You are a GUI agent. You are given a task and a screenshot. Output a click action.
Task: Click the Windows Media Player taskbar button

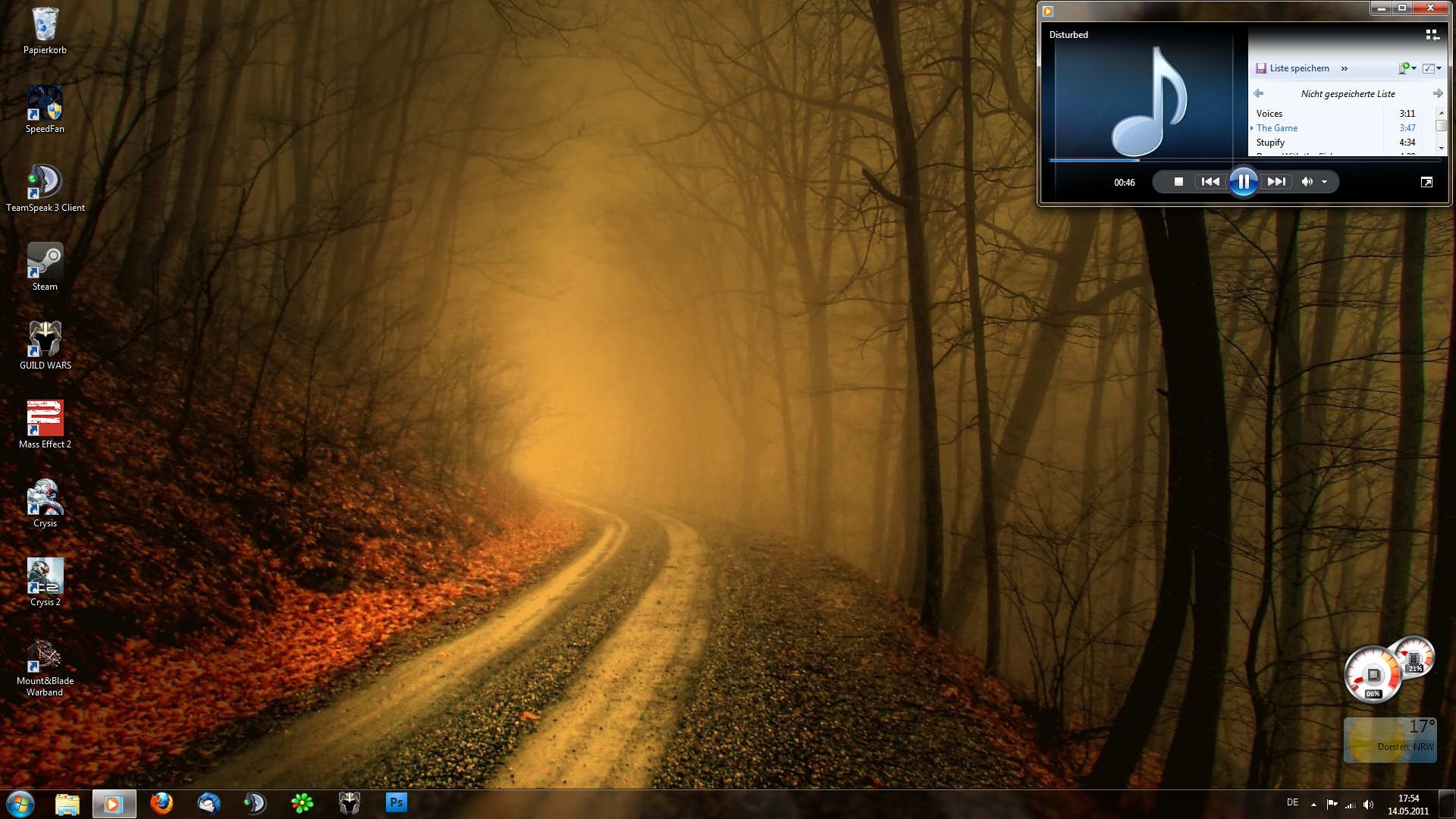pos(115,804)
